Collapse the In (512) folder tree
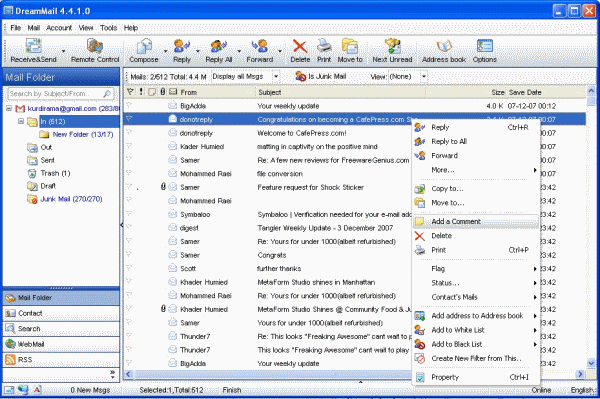600x399 pixels. point(21,121)
